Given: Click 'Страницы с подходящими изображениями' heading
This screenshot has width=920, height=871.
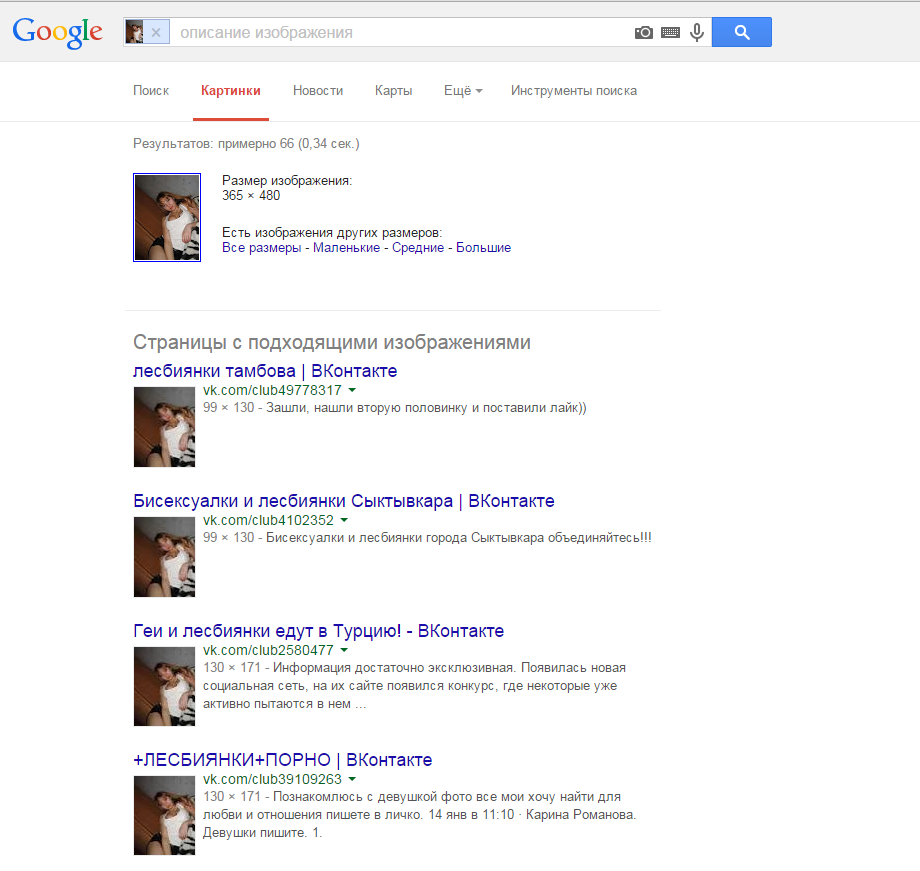Looking at the screenshot, I should [x=332, y=342].
